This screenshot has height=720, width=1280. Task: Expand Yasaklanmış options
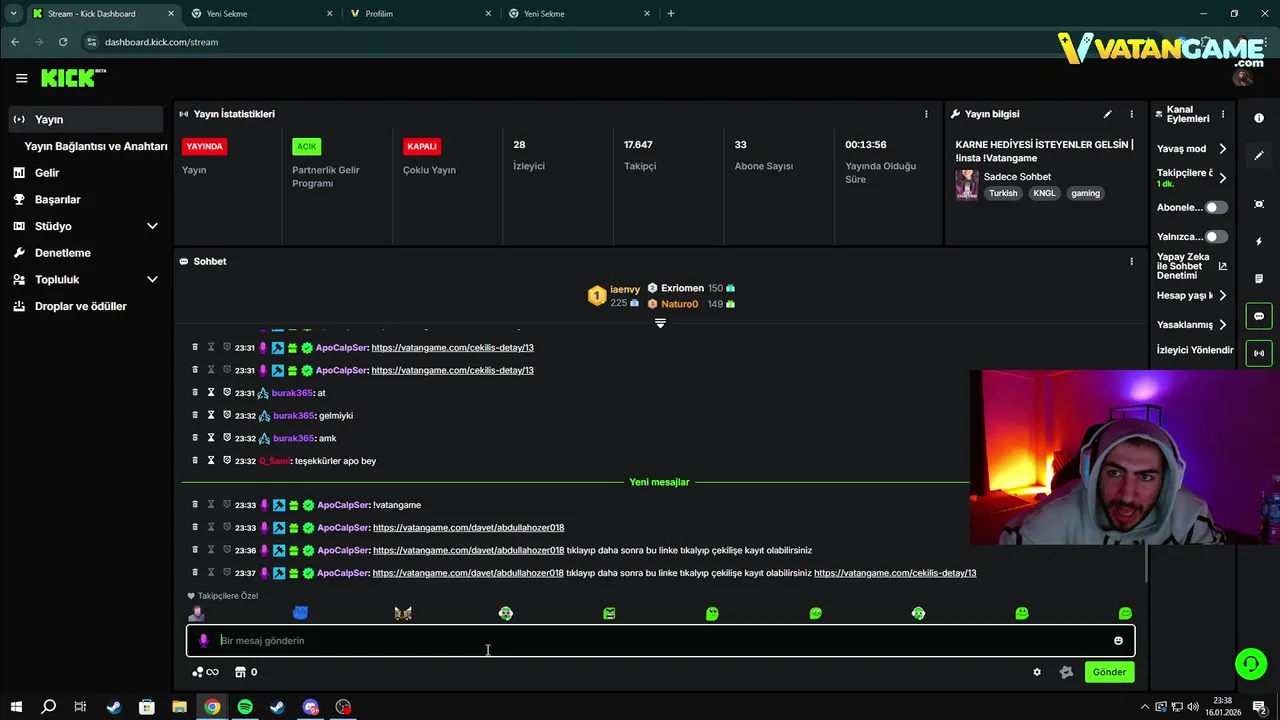(1222, 324)
